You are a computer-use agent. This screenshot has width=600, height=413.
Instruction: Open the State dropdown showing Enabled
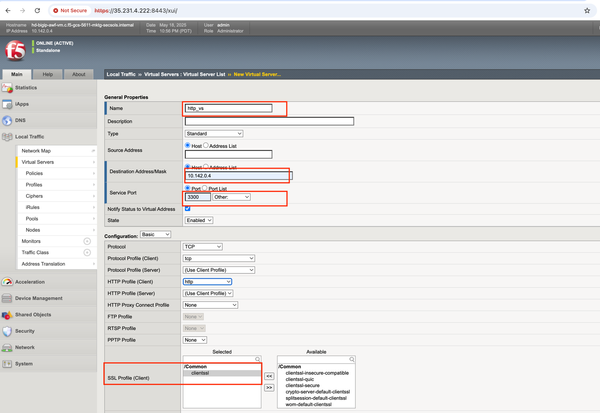pyautogui.click(x=198, y=220)
